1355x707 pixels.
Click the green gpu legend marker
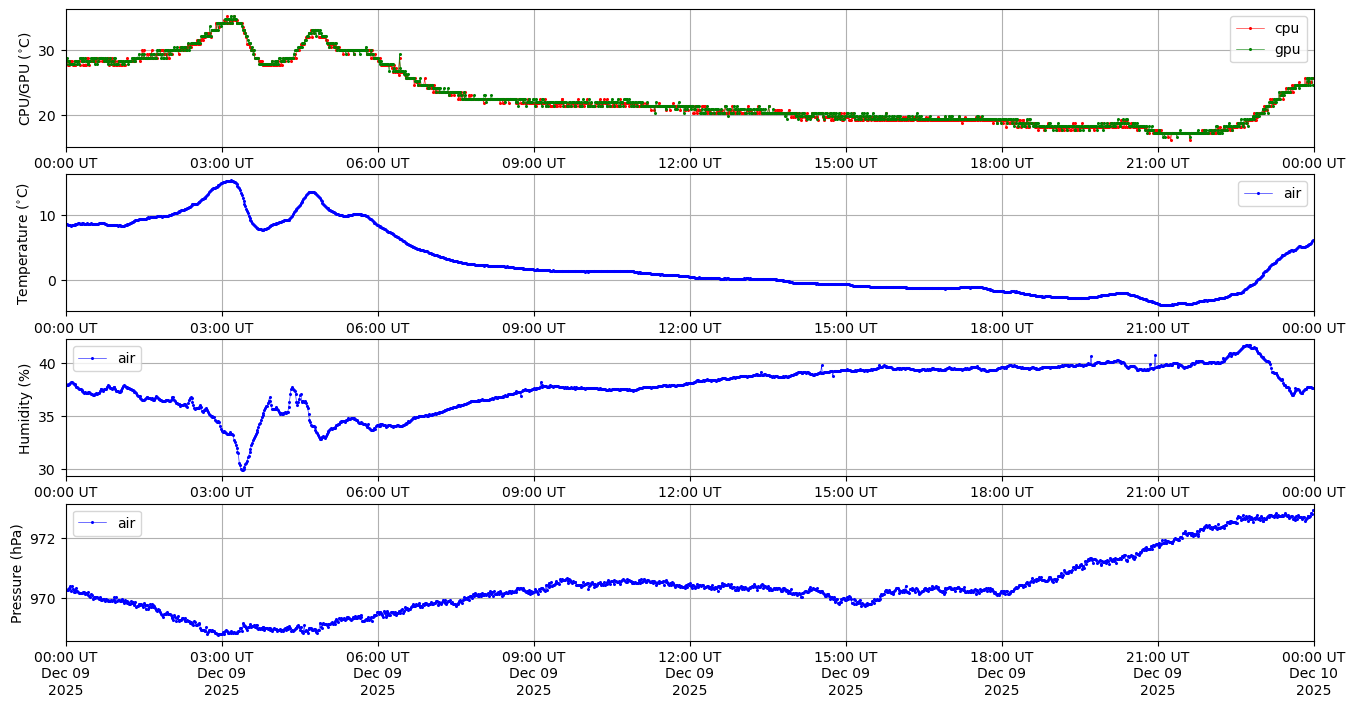coord(1250,49)
